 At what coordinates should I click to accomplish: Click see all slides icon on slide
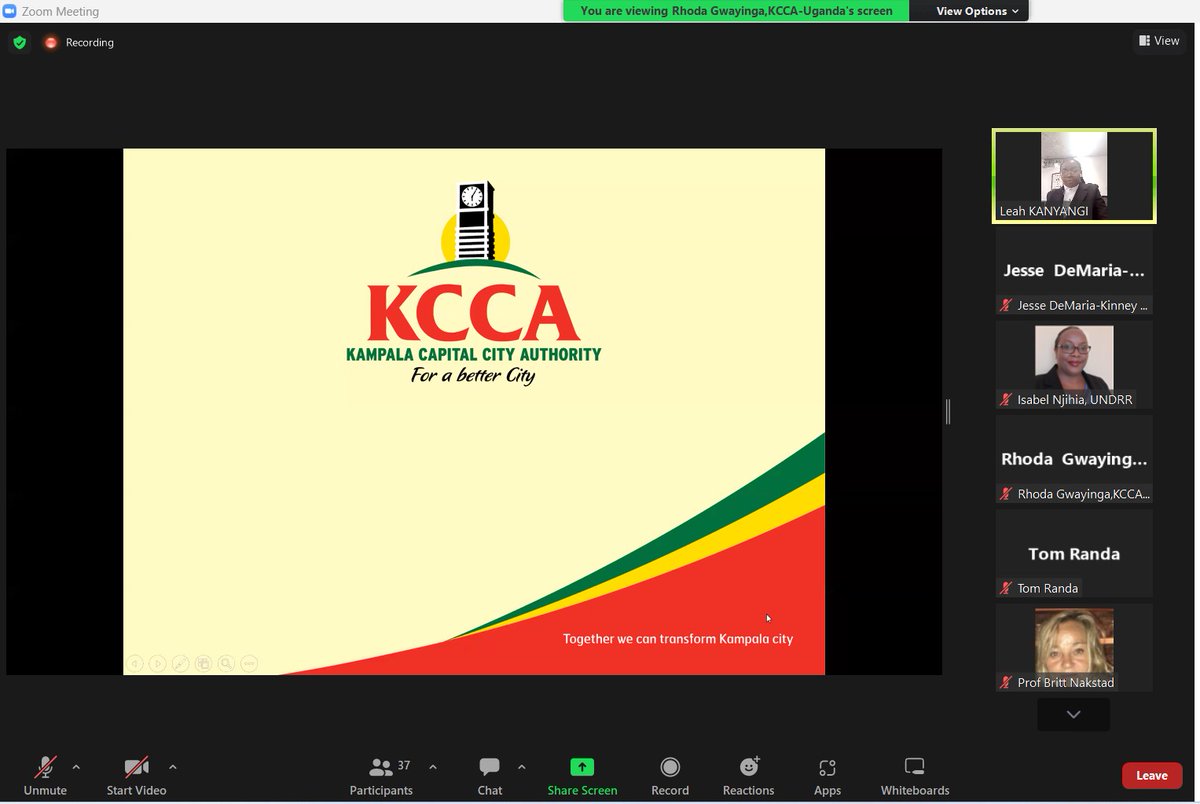(x=204, y=663)
